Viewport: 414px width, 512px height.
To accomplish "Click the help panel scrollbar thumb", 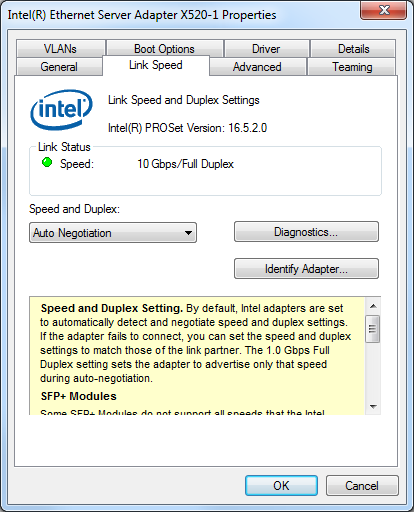I will point(373,329).
